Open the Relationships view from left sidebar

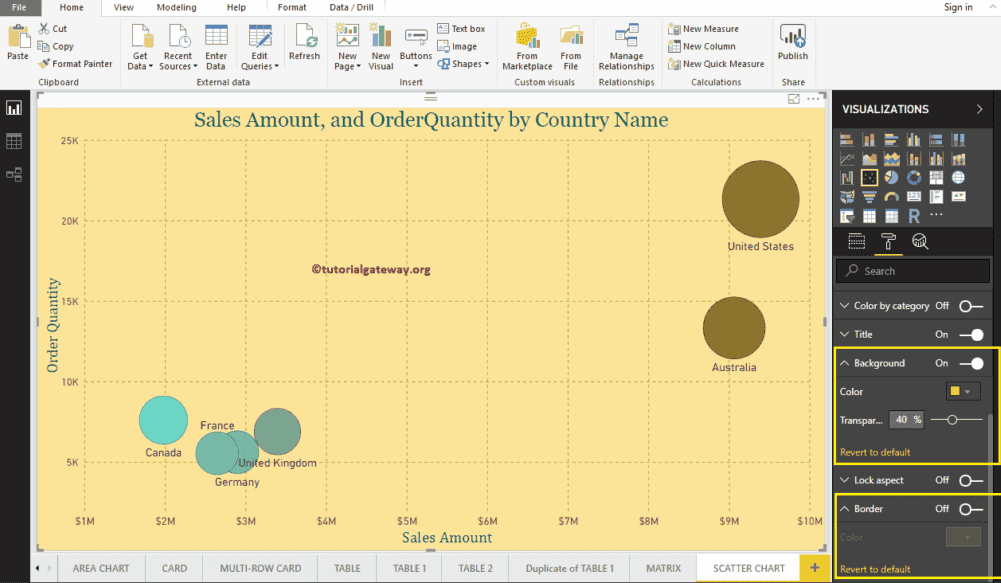14,173
